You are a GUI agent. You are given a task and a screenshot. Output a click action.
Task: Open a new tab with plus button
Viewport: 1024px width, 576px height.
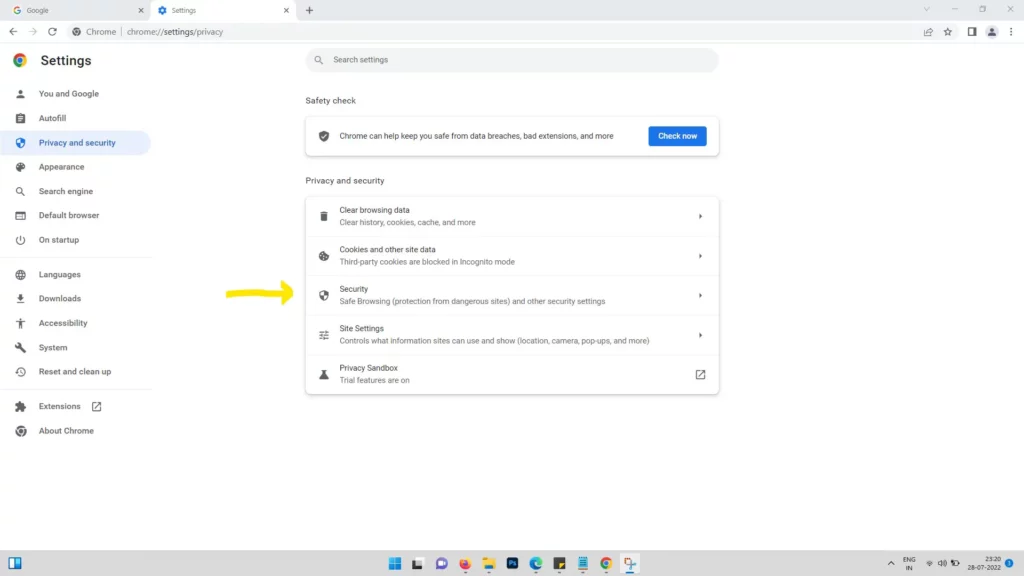click(310, 10)
